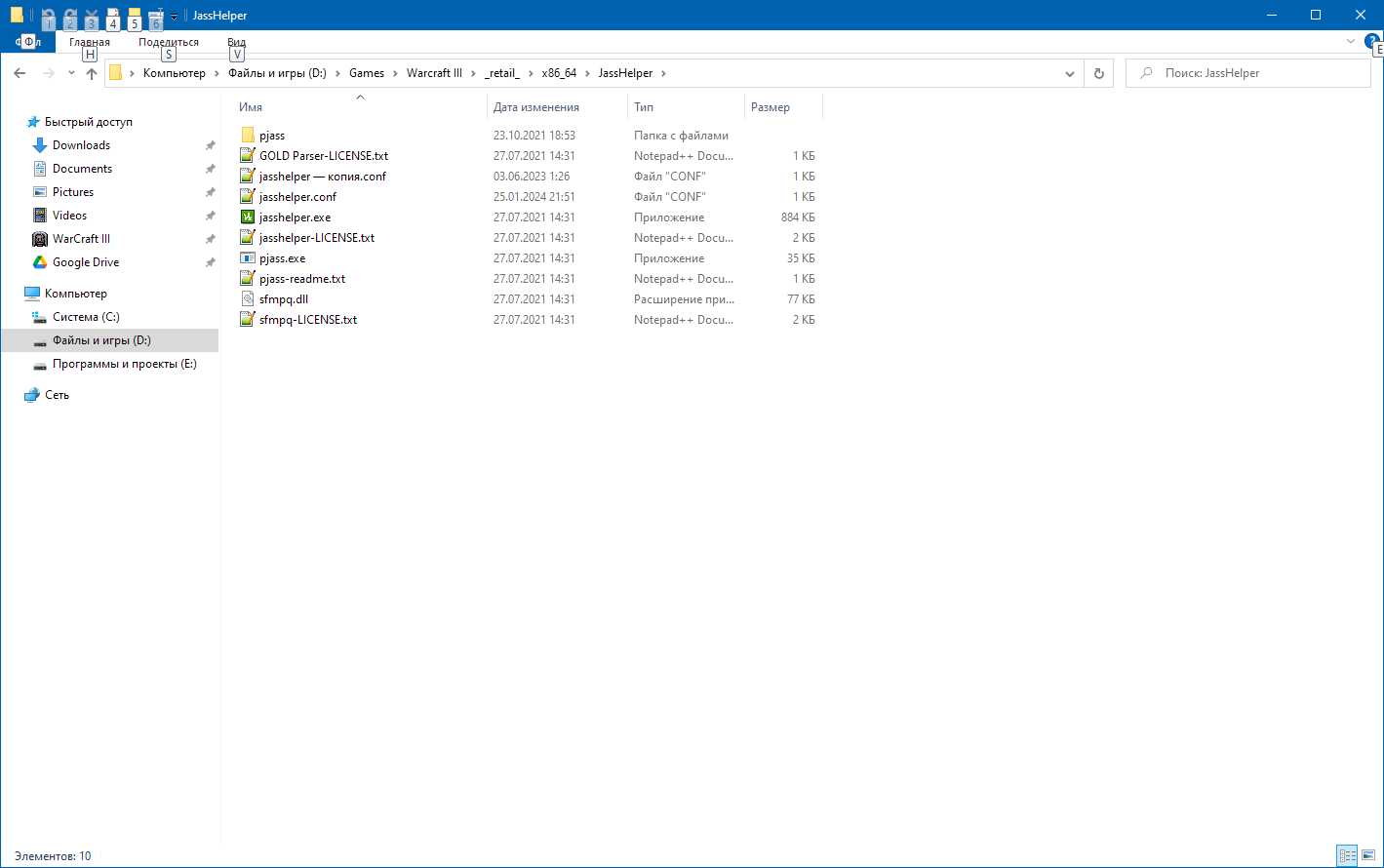The height and width of the screenshot is (868, 1384).
Task: Click Файлы и игры (D:) in the breadcrumb
Action: click(277, 73)
